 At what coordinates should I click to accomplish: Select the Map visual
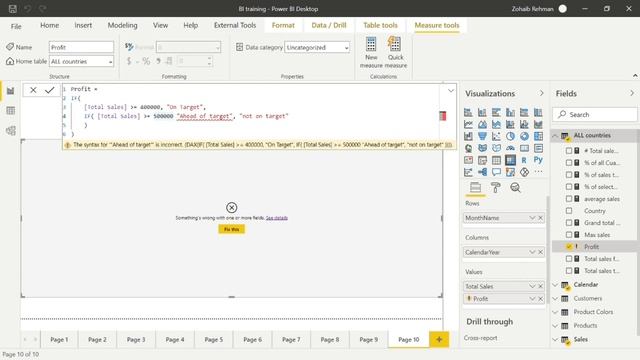point(468,148)
